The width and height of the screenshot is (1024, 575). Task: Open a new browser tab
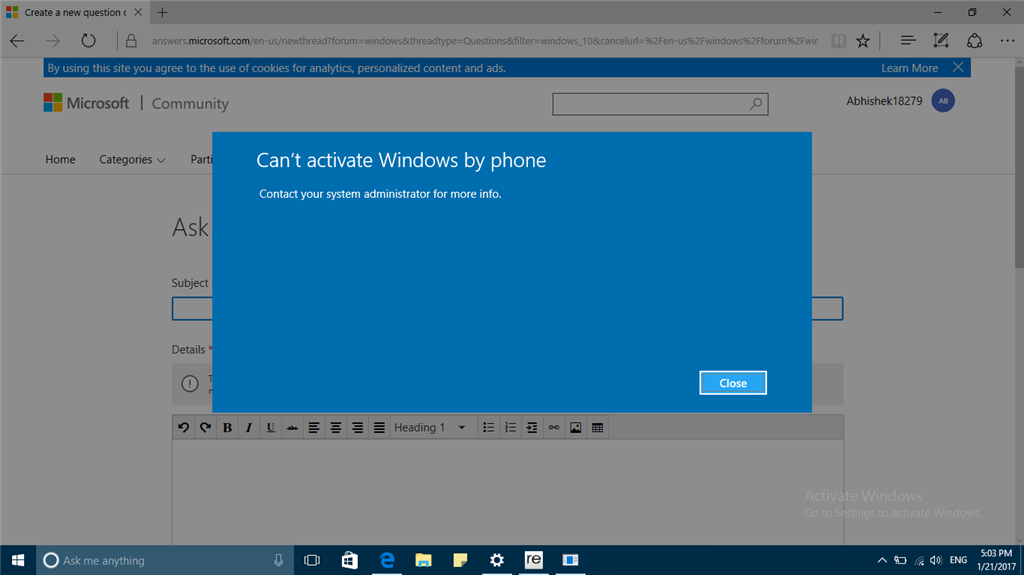click(x=163, y=12)
